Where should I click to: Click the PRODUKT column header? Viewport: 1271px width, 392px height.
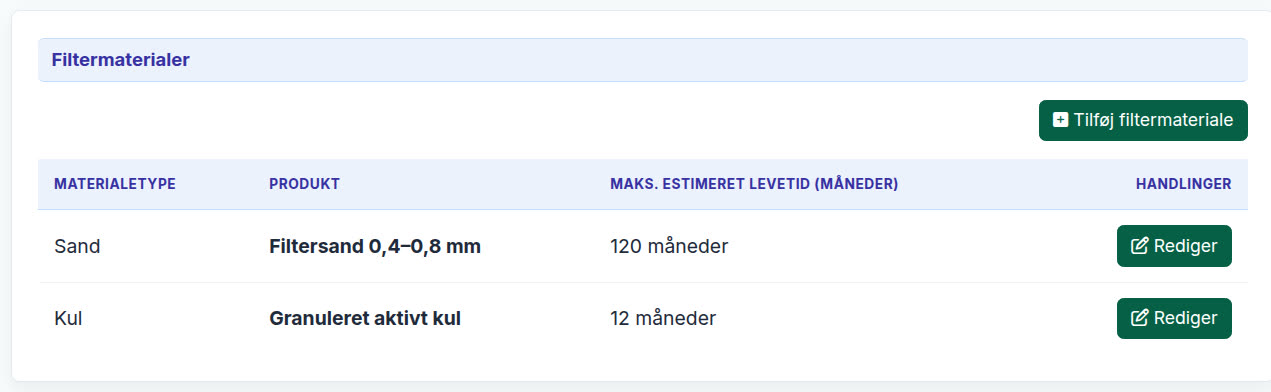(x=304, y=184)
